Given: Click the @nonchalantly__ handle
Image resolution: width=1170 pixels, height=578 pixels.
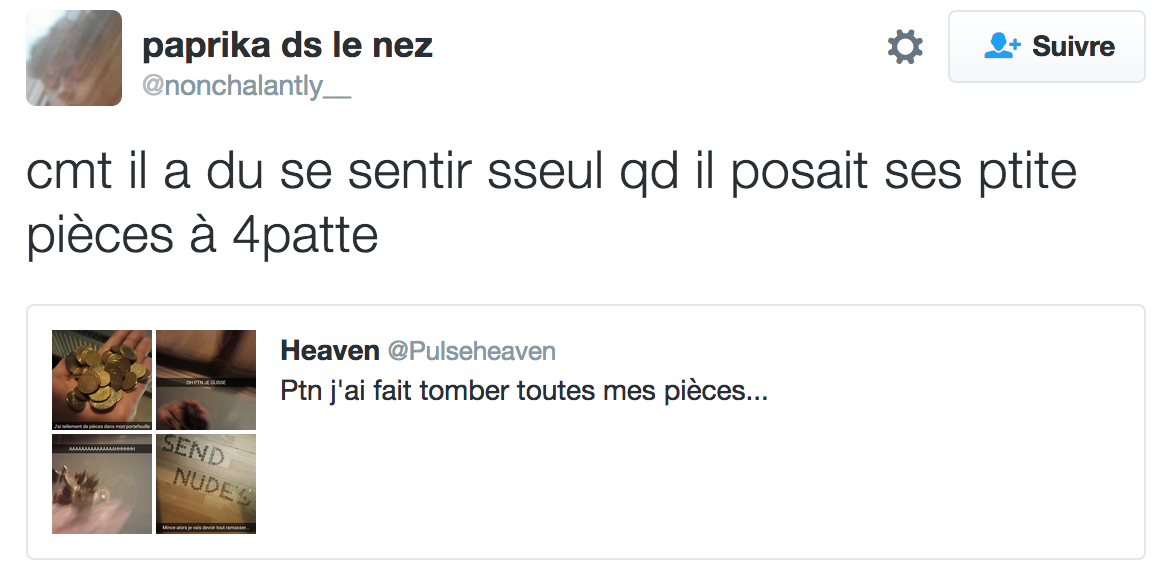Looking at the screenshot, I should (246, 86).
